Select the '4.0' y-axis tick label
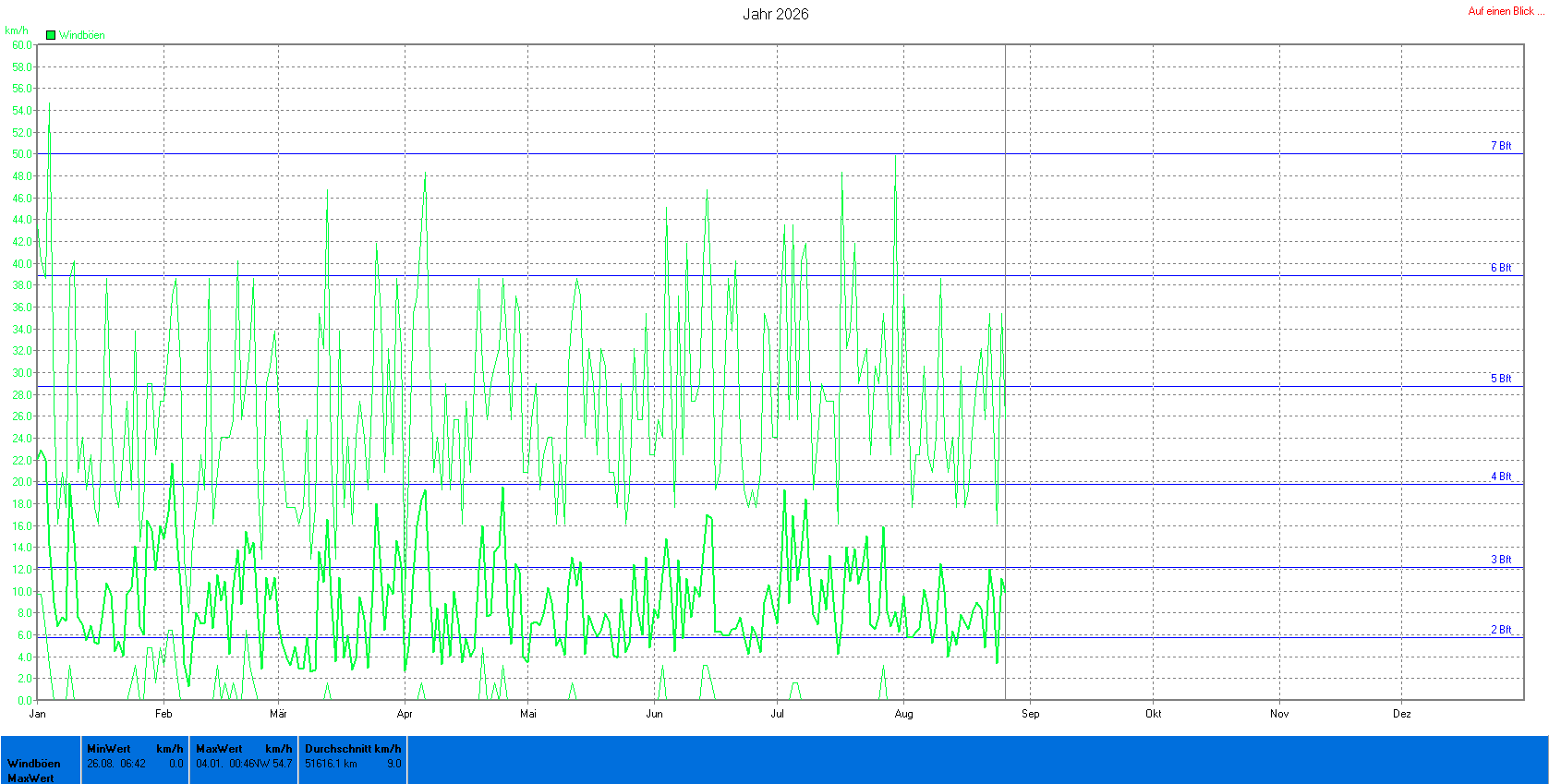 pyautogui.click(x=25, y=657)
